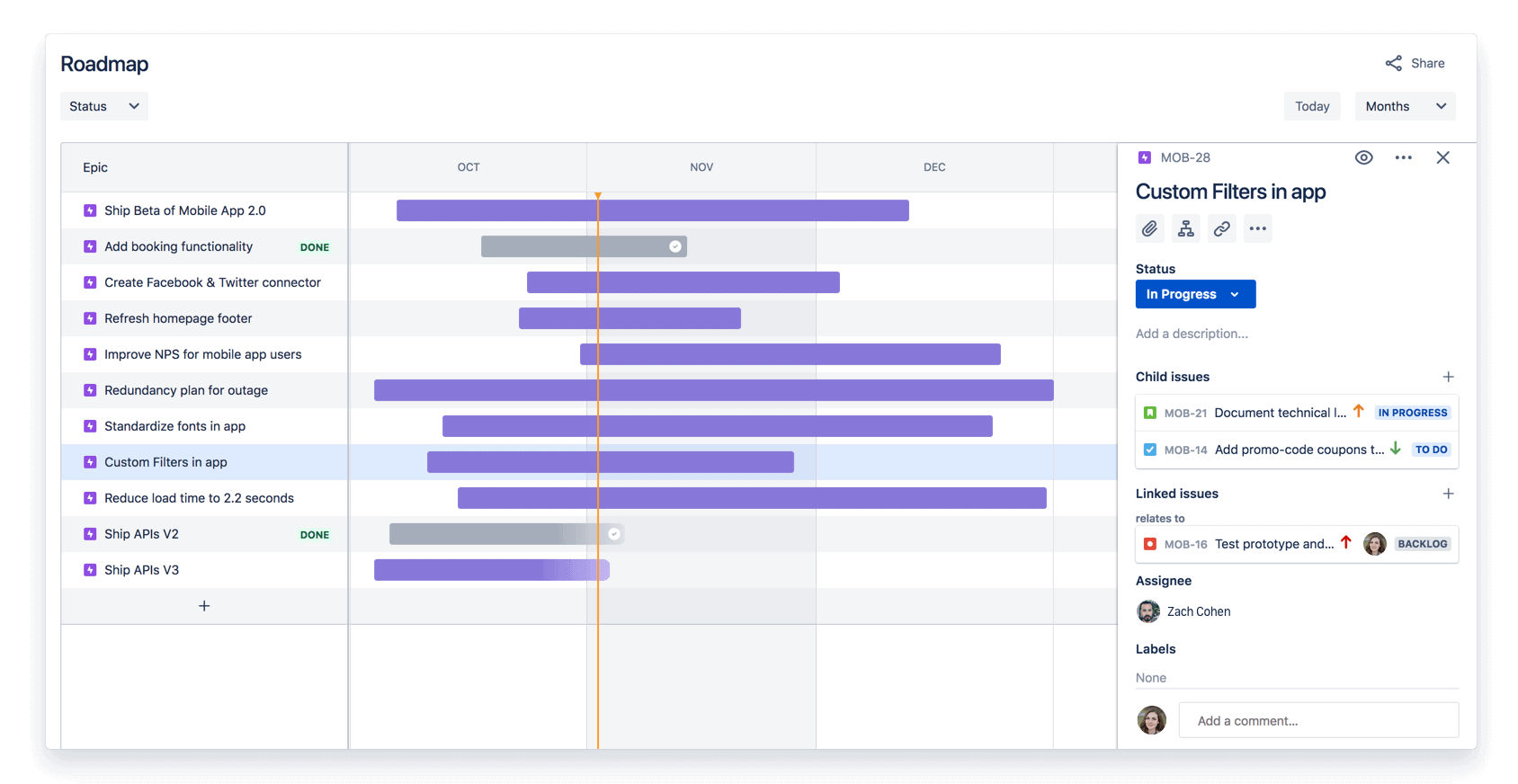This screenshot has width=1518, height=784.
Task: Click the Add a comment field
Action: click(1318, 720)
